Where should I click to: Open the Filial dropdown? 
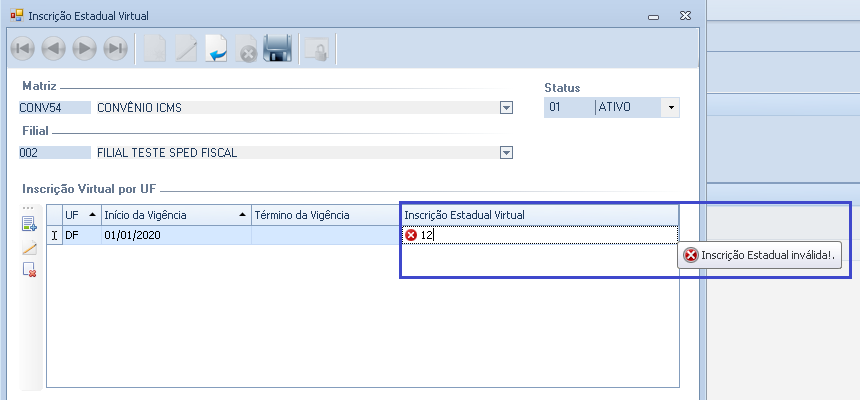tap(506, 153)
